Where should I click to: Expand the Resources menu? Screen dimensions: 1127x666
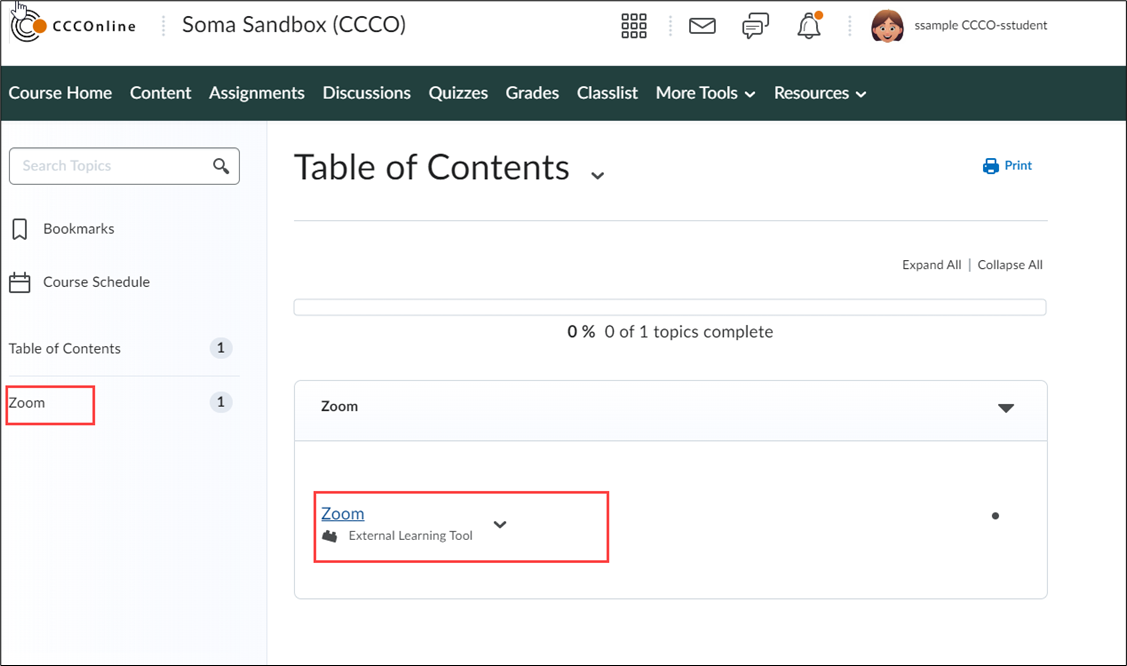pyautogui.click(x=820, y=93)
